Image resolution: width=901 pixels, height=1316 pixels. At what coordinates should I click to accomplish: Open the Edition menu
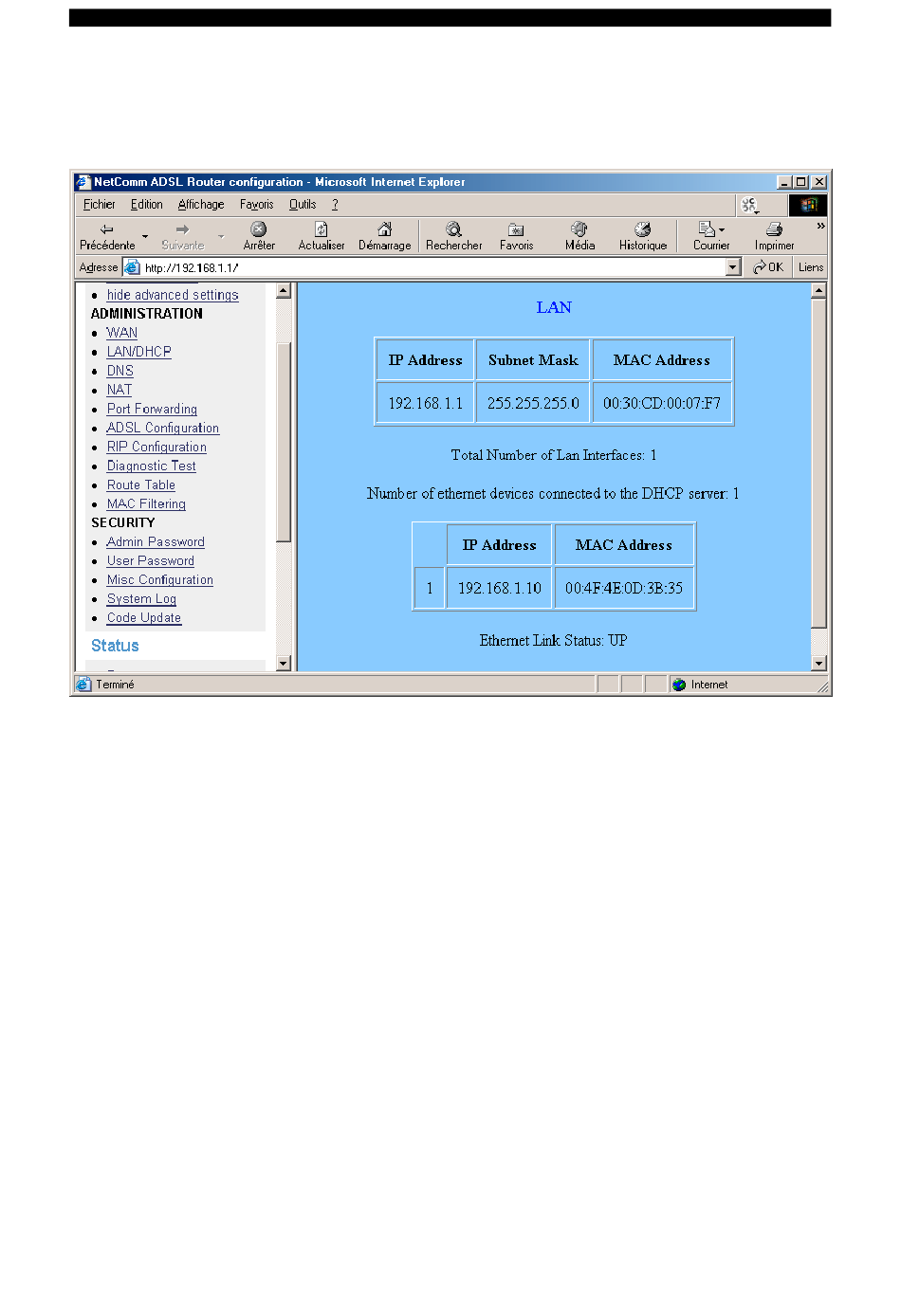(147, 205)
